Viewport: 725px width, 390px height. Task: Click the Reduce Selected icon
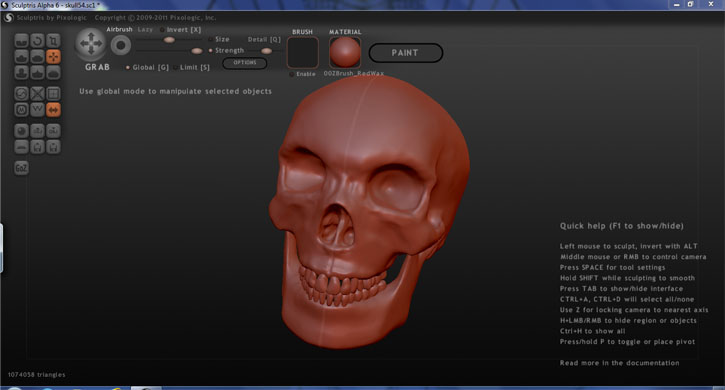pos(37,93)
